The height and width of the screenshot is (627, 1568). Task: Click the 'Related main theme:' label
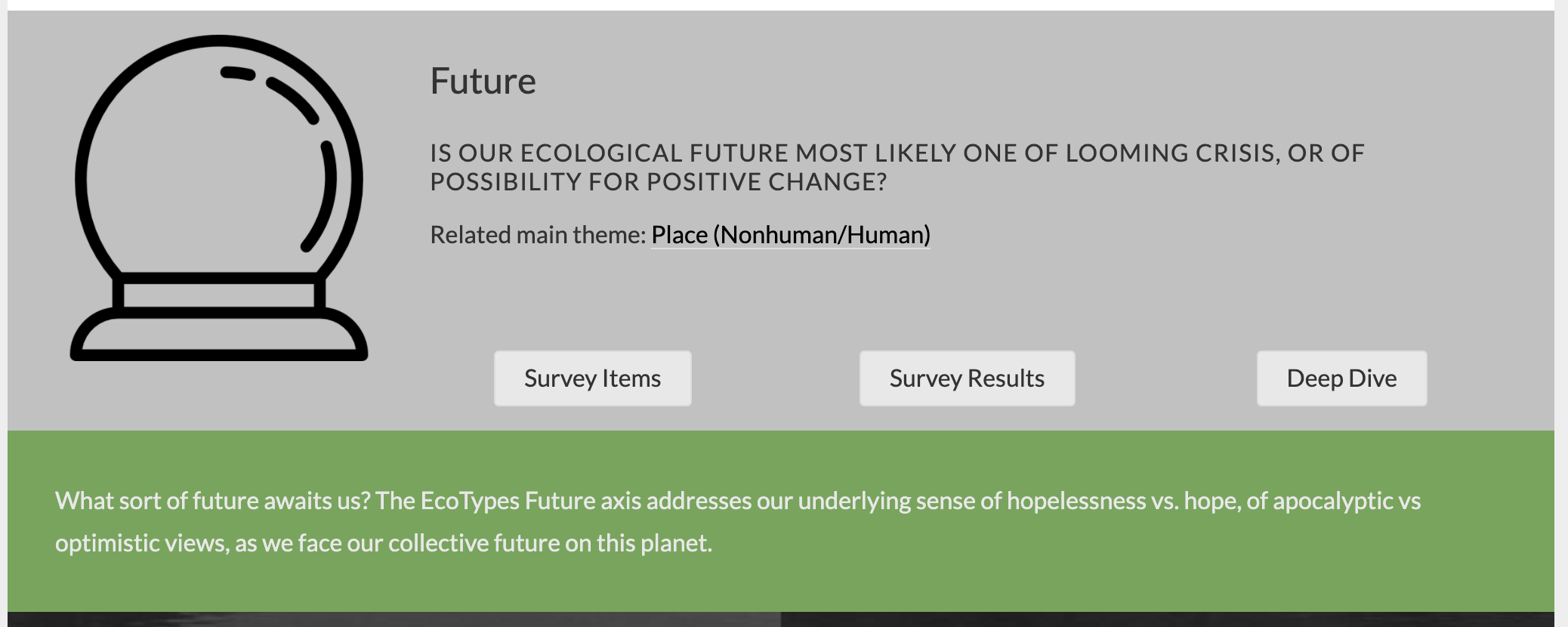538,235
